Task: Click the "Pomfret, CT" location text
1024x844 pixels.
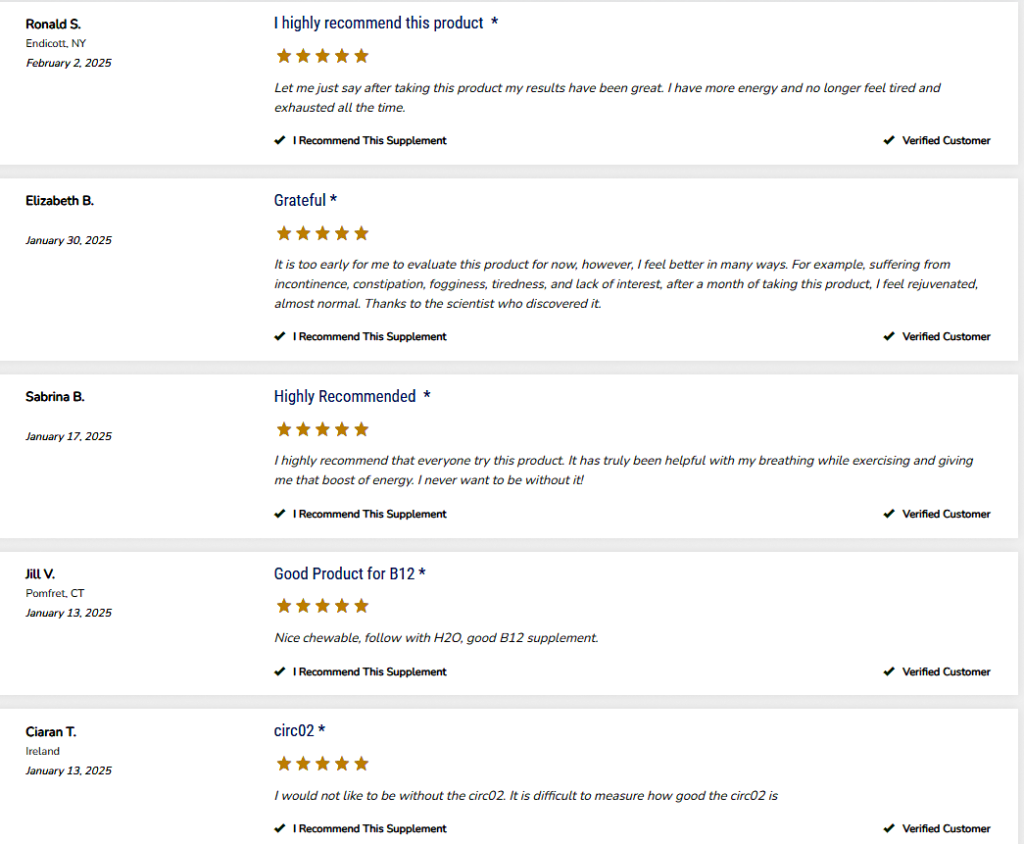Action: (55, 594)
